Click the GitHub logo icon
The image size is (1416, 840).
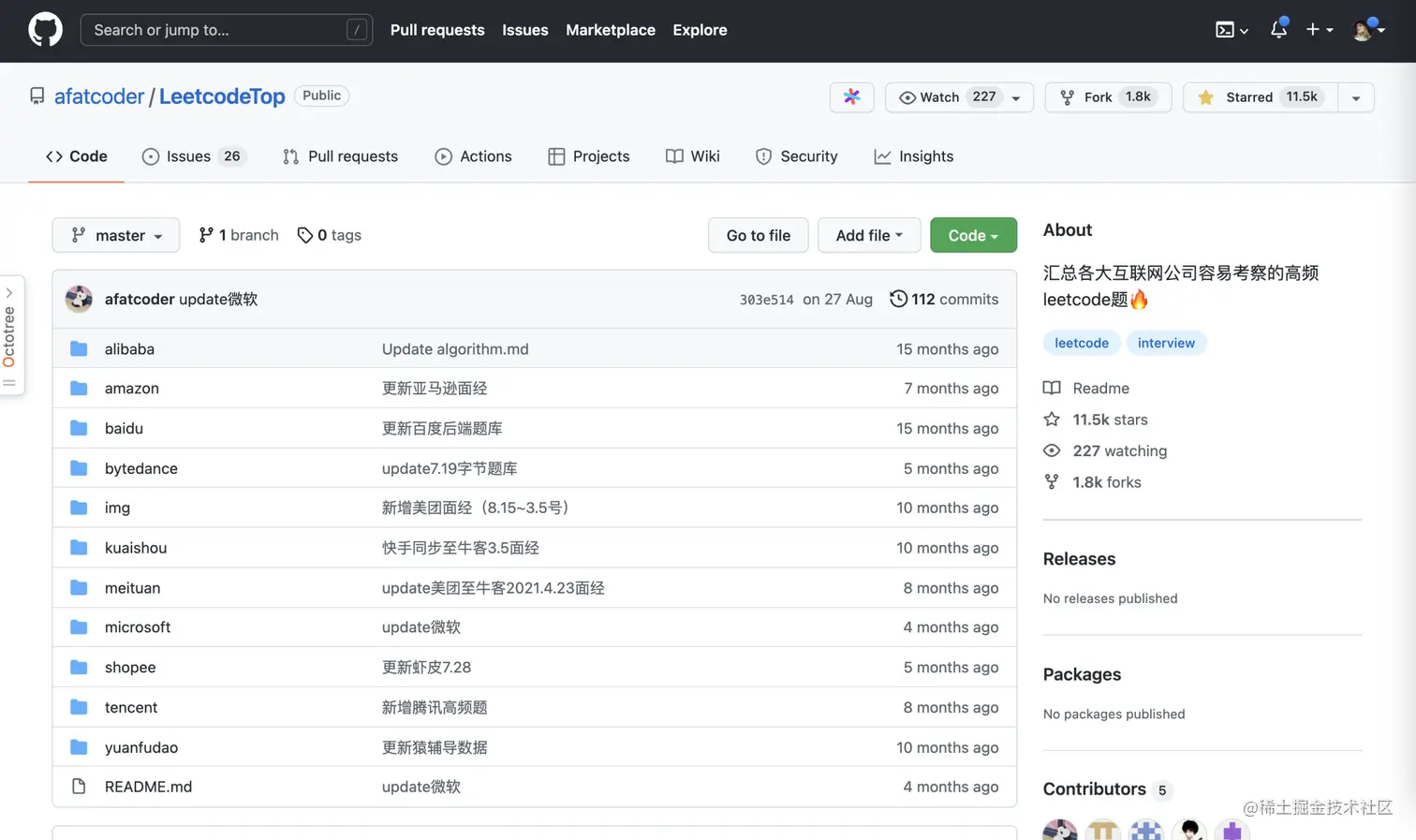tap(45, 30)
